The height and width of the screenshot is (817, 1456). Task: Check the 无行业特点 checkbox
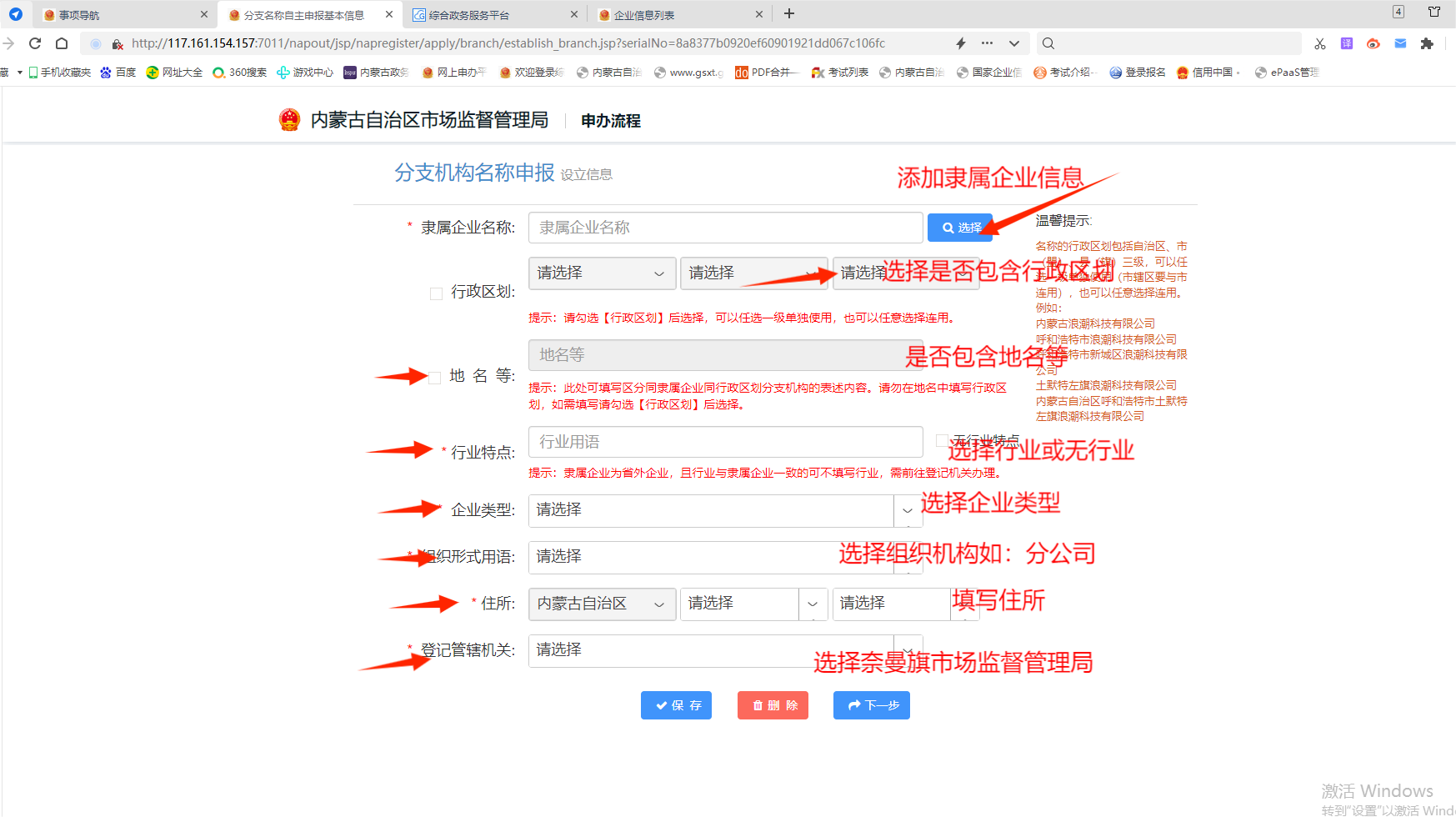tap(942, 440)
